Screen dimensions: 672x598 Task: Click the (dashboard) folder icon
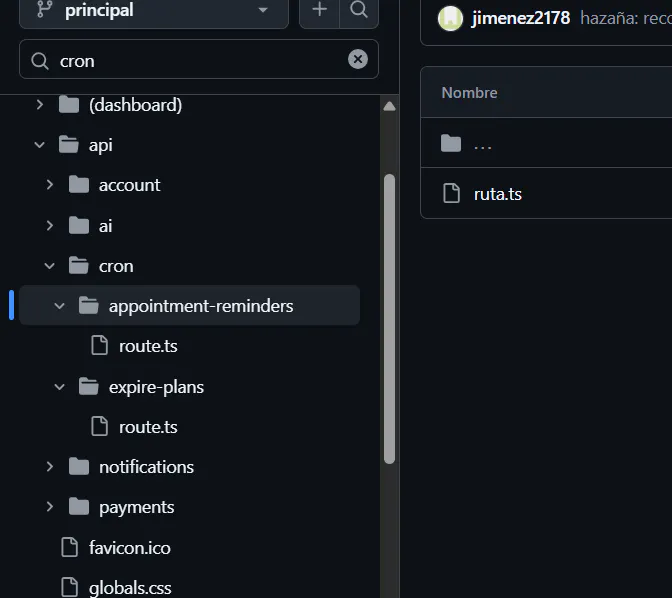[69, 105]
